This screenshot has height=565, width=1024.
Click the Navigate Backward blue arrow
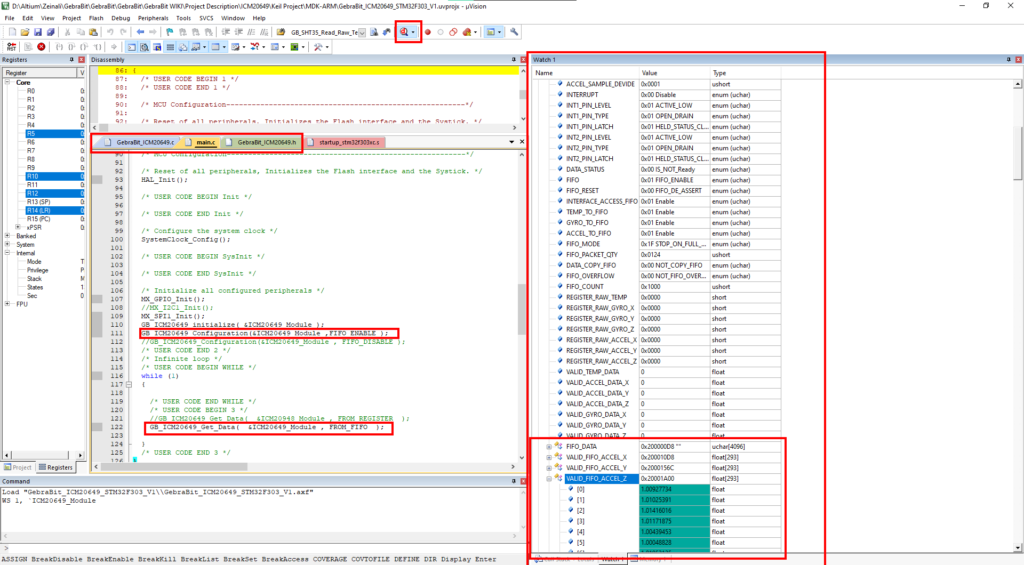[x=140, y=32]
